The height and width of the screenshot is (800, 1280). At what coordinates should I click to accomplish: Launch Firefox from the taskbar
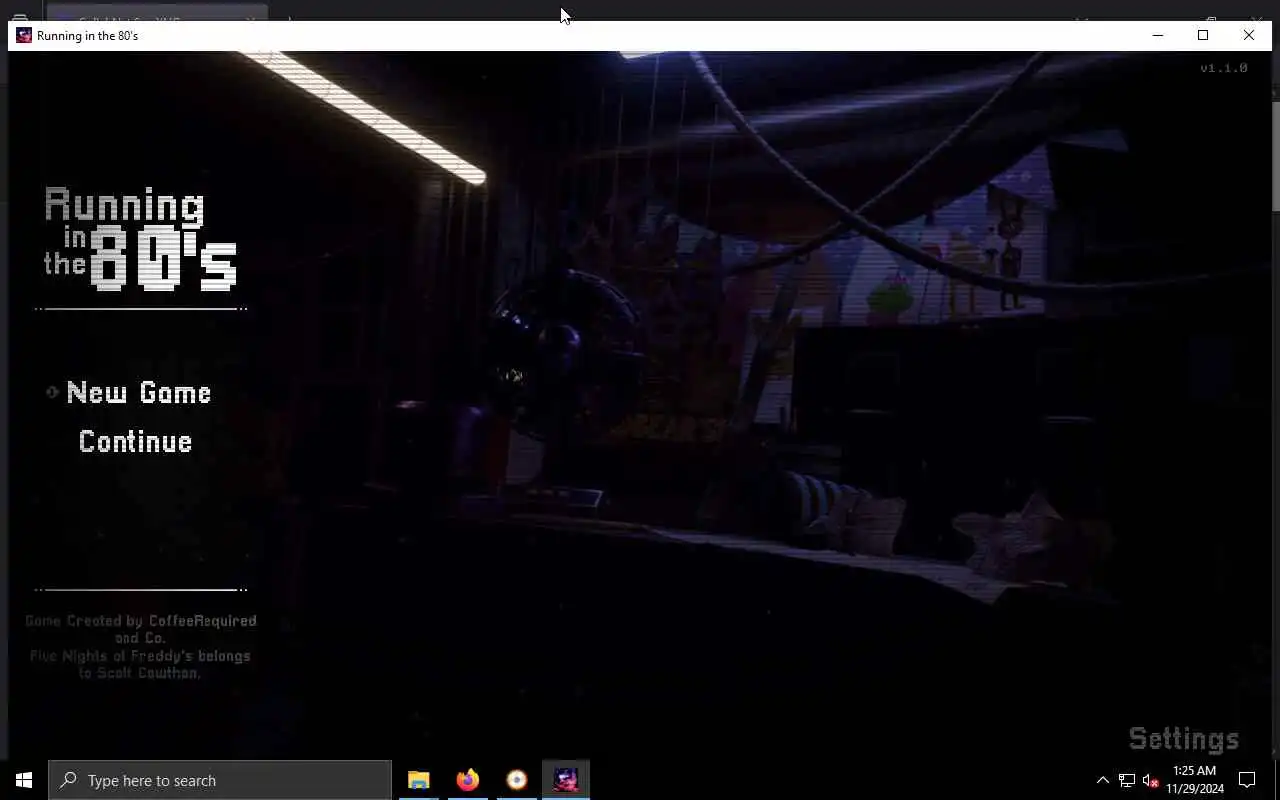(x=468, y=780)
